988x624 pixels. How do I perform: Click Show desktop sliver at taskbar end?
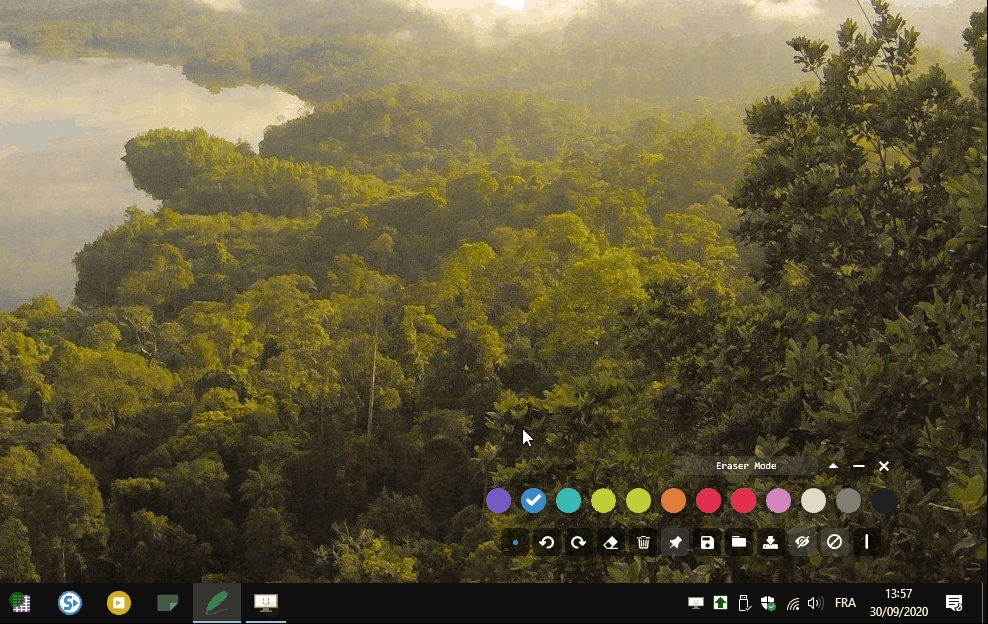coord(984,603)
